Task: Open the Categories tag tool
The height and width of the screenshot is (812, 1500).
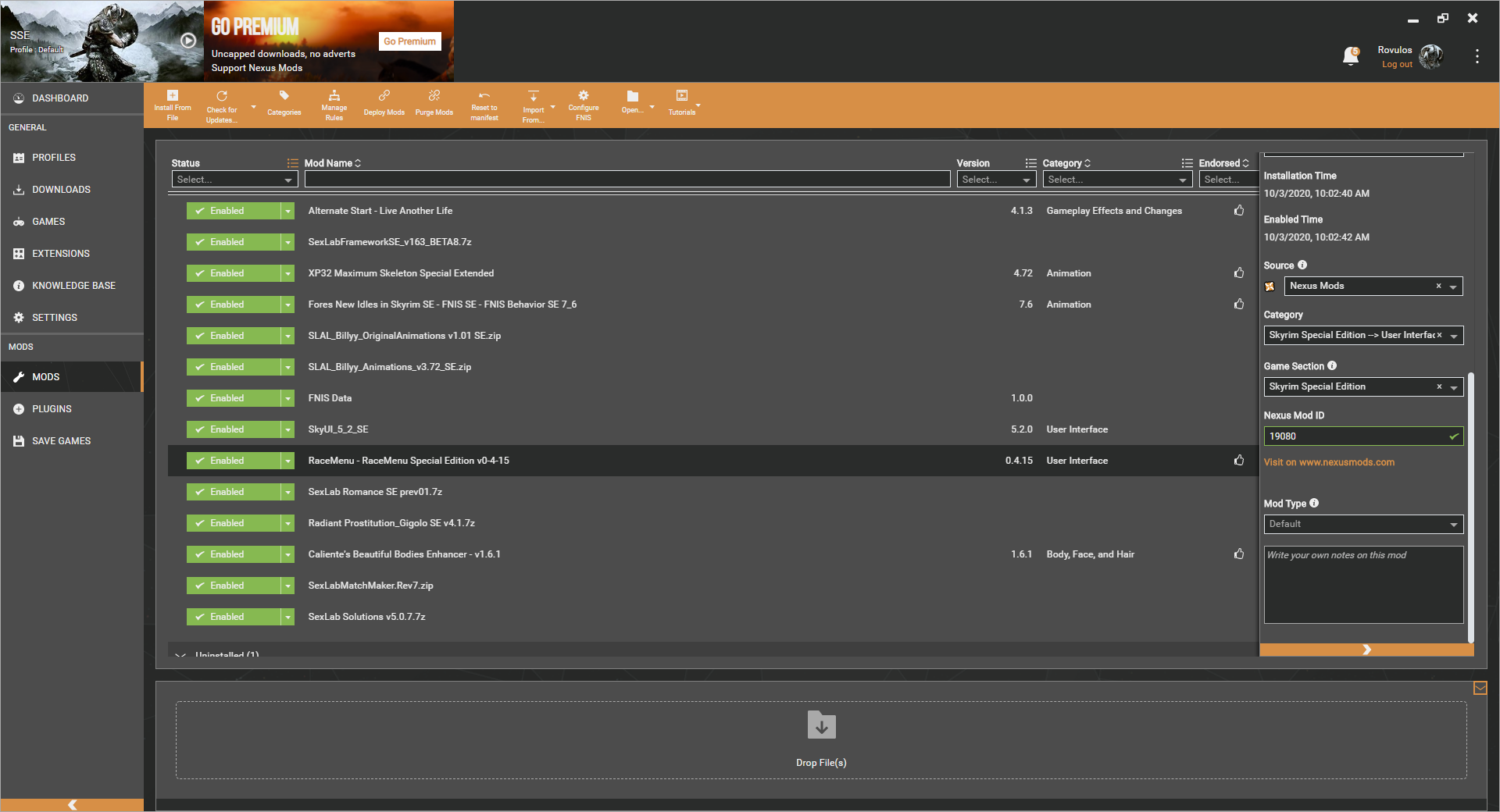Action: [x=284, y=104]
